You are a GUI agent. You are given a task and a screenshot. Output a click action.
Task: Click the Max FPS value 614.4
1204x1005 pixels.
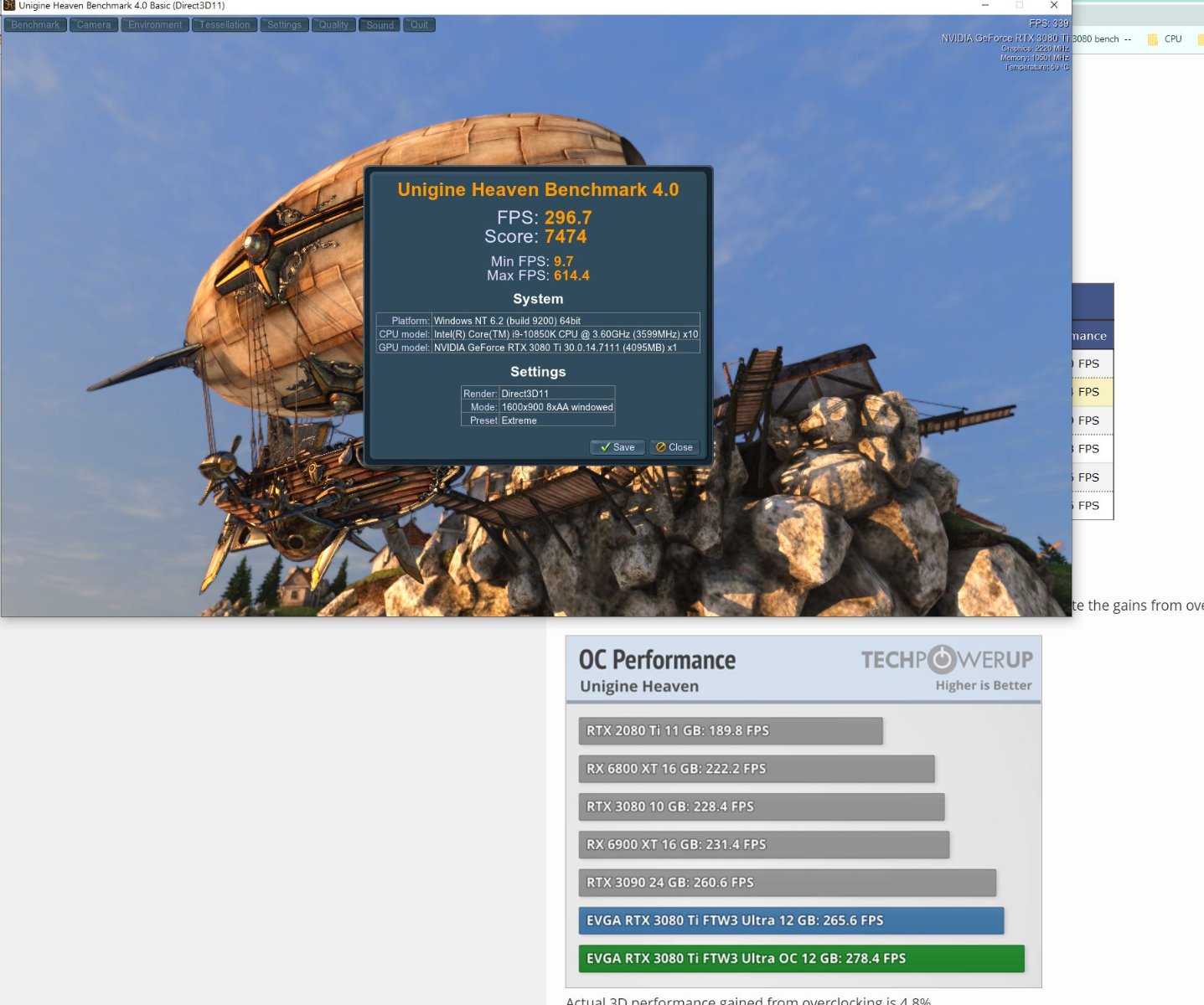(x=571, y=276)
